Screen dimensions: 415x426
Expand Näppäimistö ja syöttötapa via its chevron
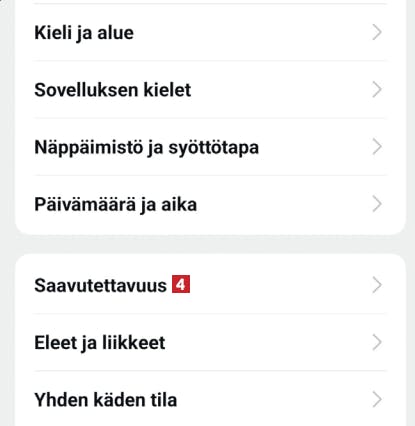pos(377,147)
